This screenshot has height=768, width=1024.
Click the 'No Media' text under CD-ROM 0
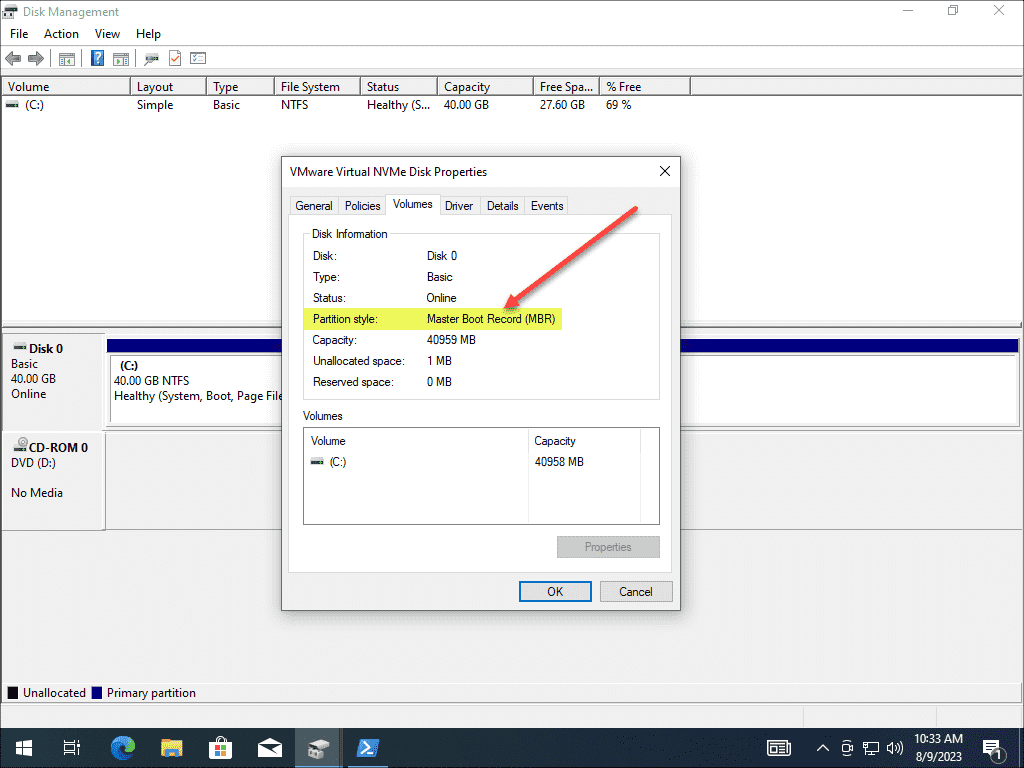click(37, 493)
